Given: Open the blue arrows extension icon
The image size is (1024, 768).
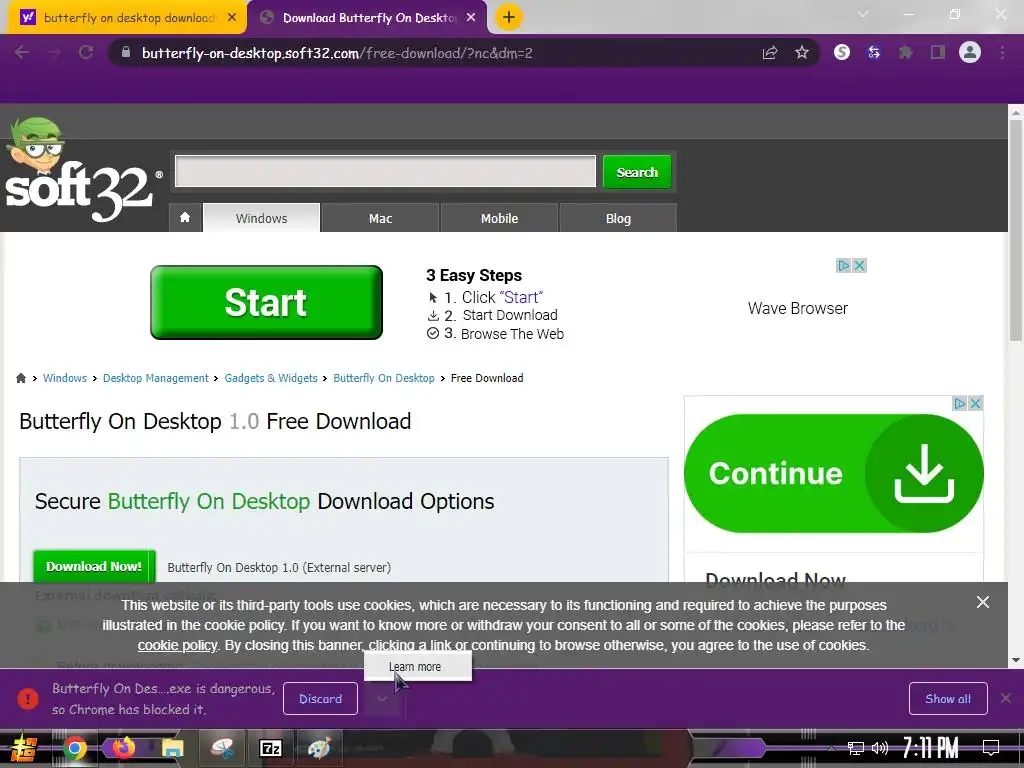Looking at the screenshot, I should (x=874, y=52).
